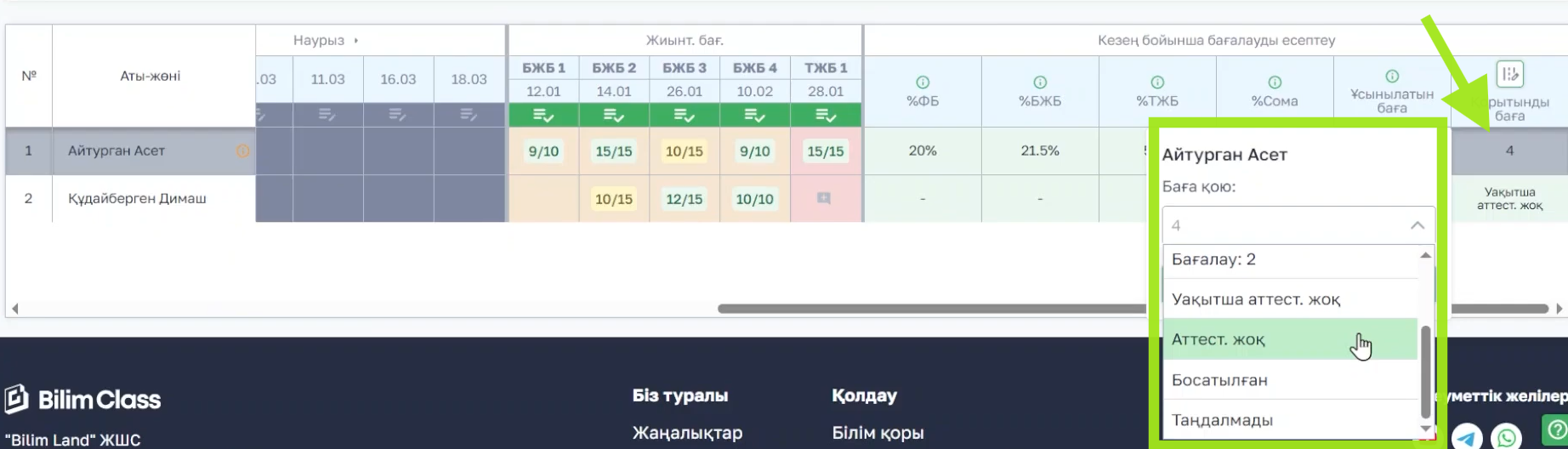Open the Жаңалықтар footer link
Image resolution: width=1568 pixels, height=449 pixels.
click(x=687, y=433)
